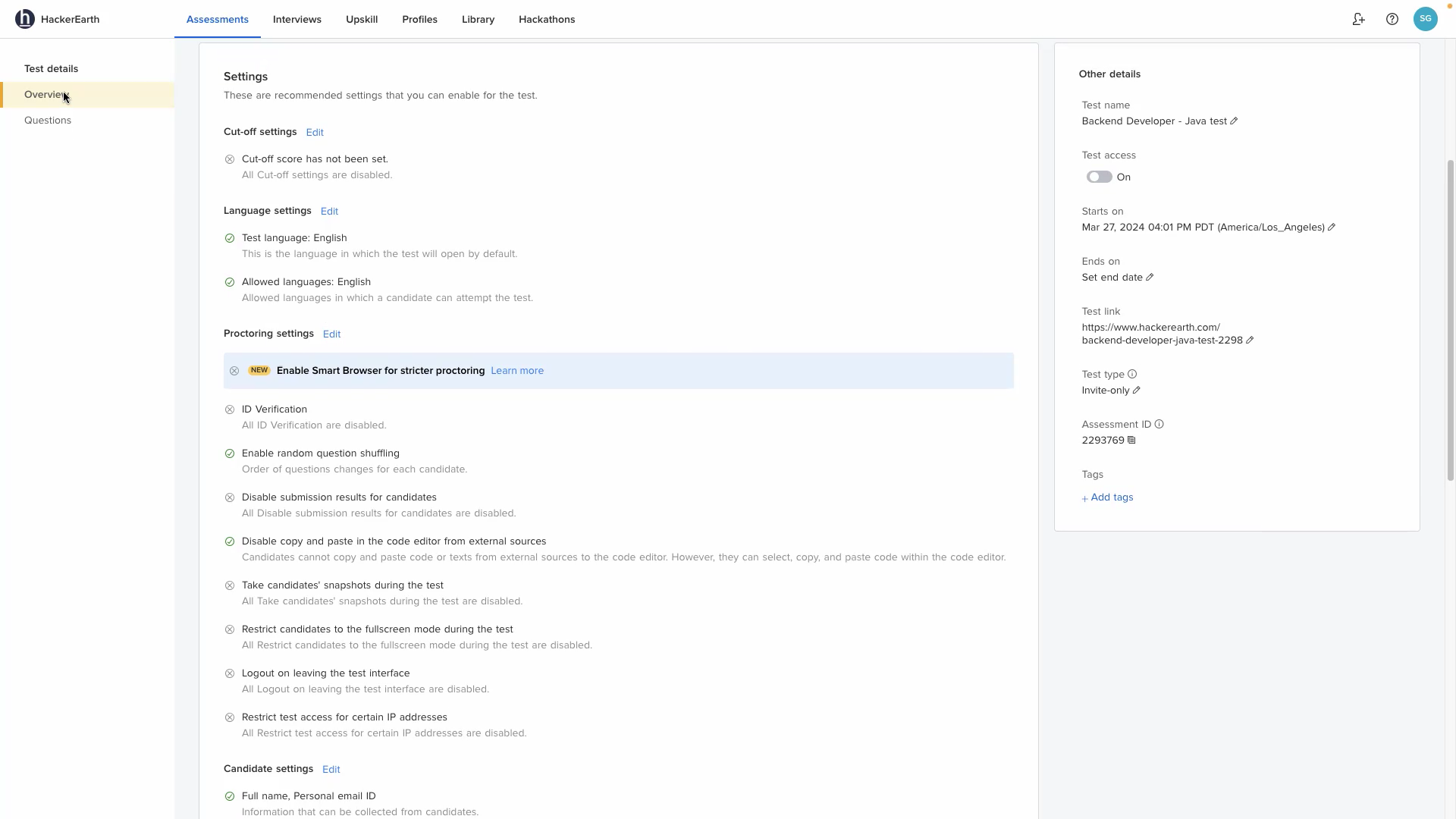This screenshot has width=1456, height=819.
Task: Click Smart Browser disabled status icon
Action: click(x=234, y=371)
